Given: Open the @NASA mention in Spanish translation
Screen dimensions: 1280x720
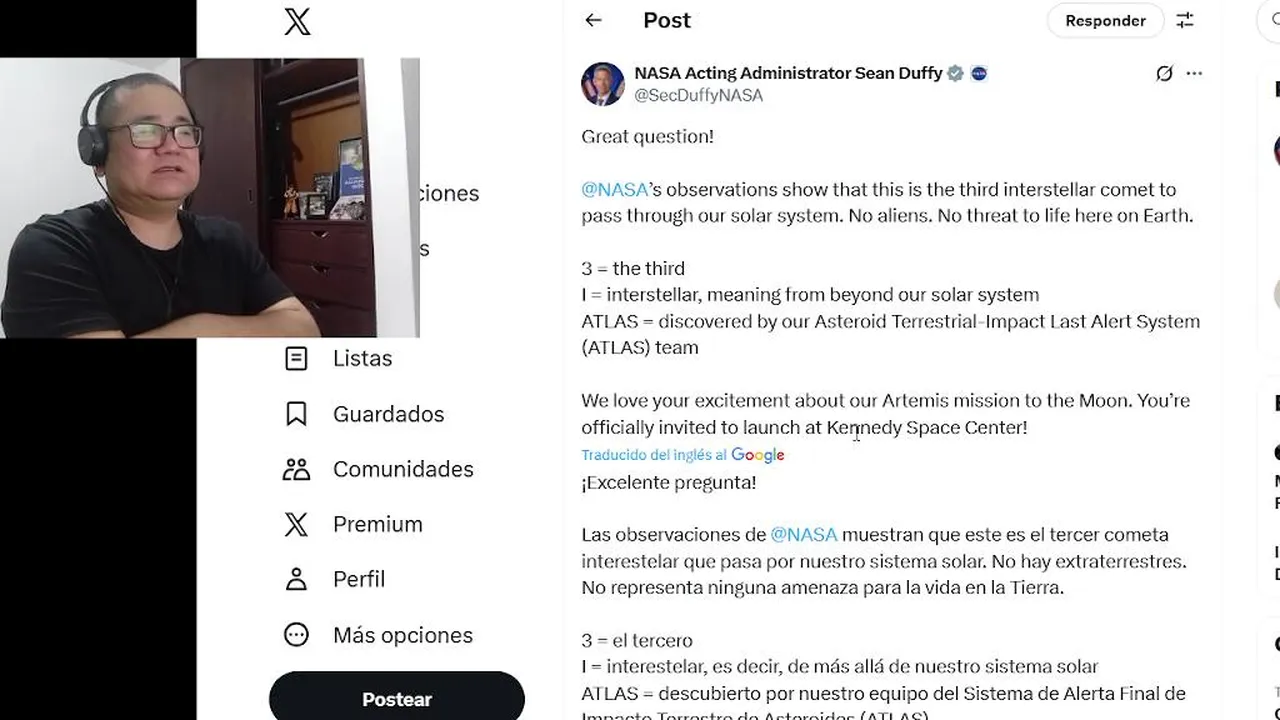Looking at the screenshot, I should 804,534.
